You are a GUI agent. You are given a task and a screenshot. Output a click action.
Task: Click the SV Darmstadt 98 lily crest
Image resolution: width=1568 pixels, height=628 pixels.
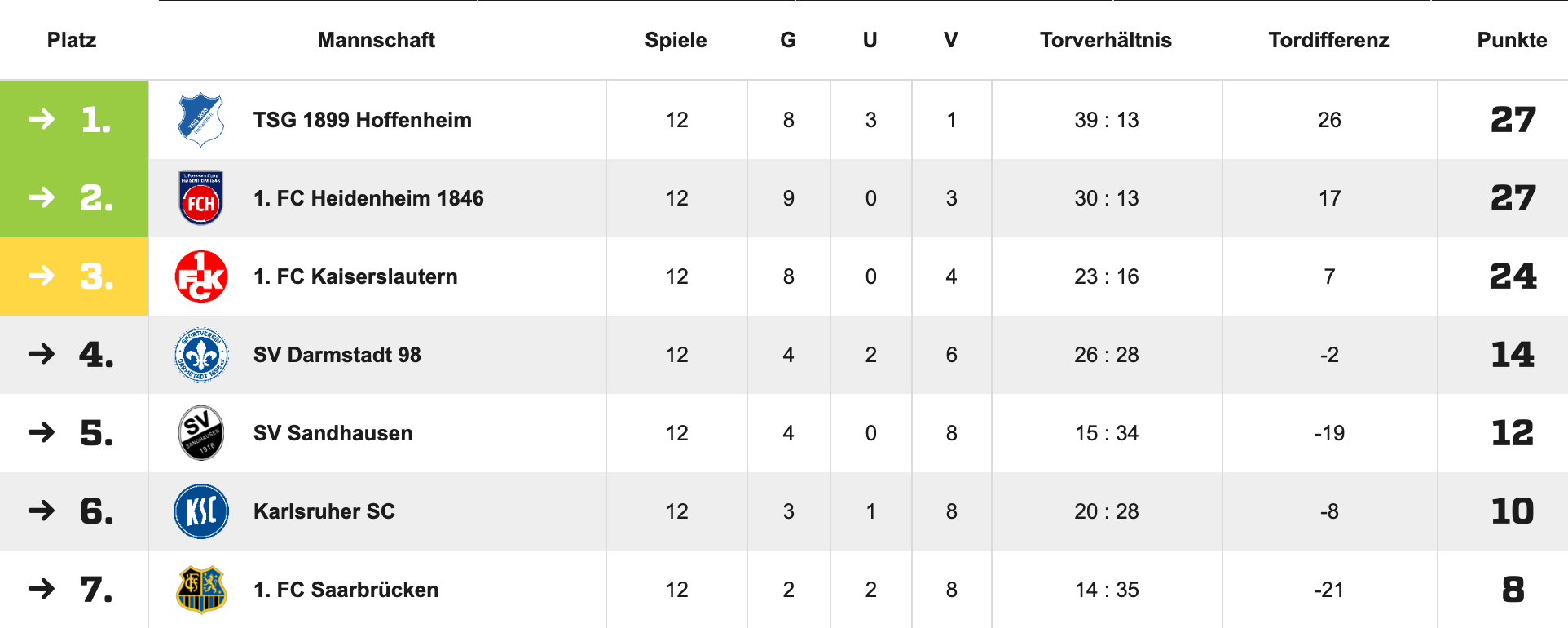201,355
